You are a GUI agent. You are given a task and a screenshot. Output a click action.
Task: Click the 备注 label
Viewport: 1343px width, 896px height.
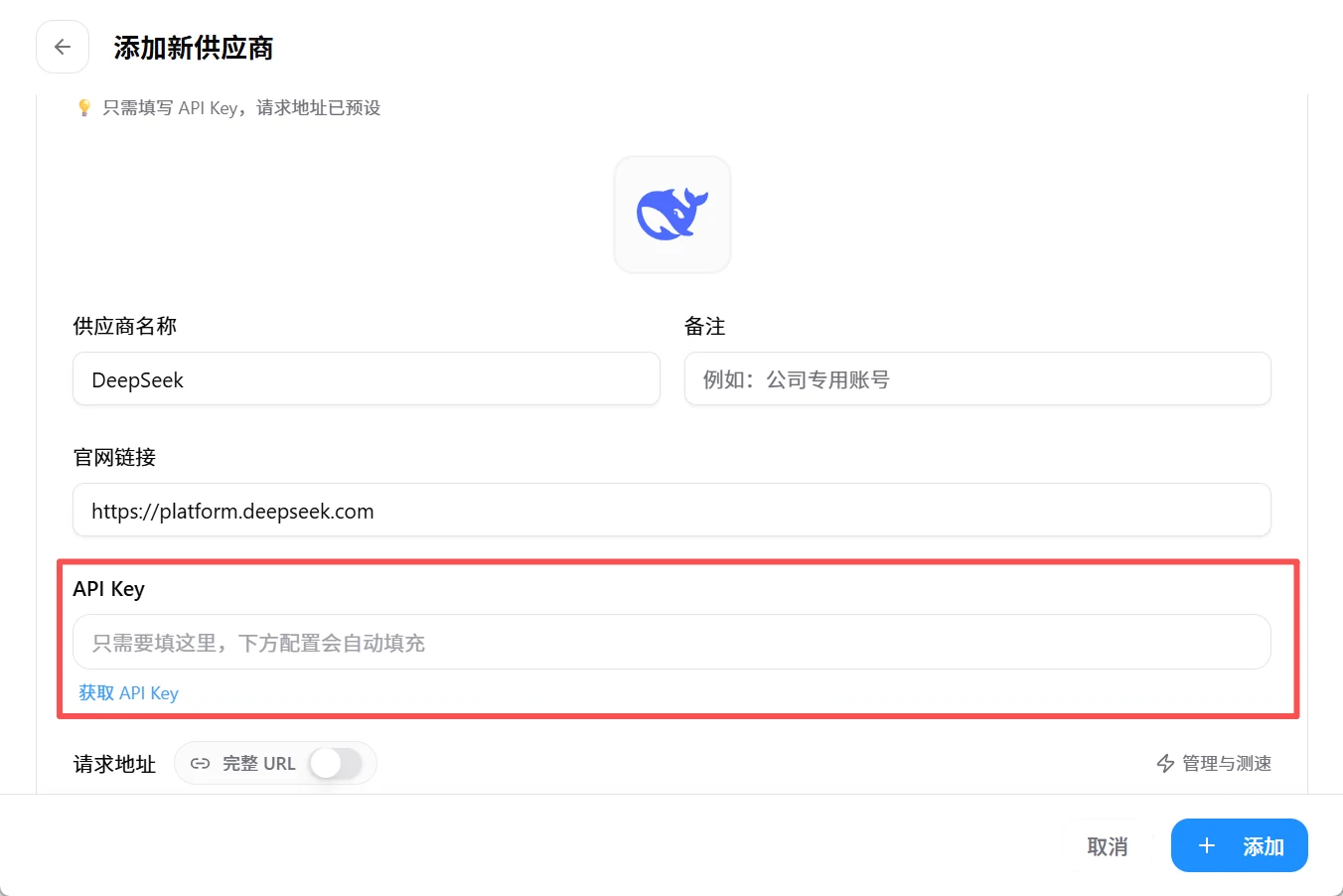(x=705, y=326)
